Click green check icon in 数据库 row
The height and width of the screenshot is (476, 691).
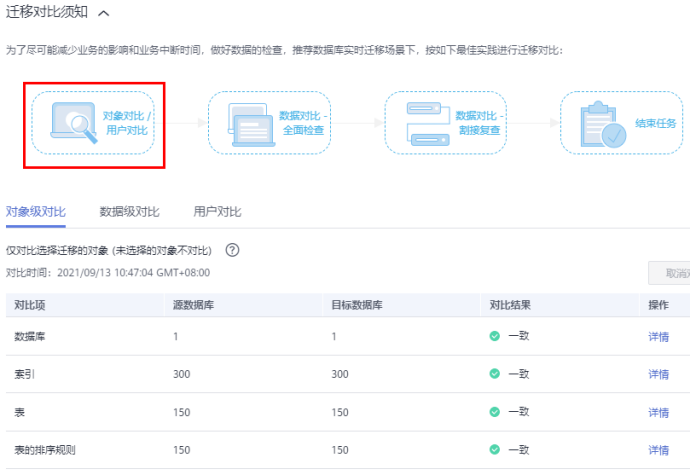pyautogui.click(x=494, y=336)
